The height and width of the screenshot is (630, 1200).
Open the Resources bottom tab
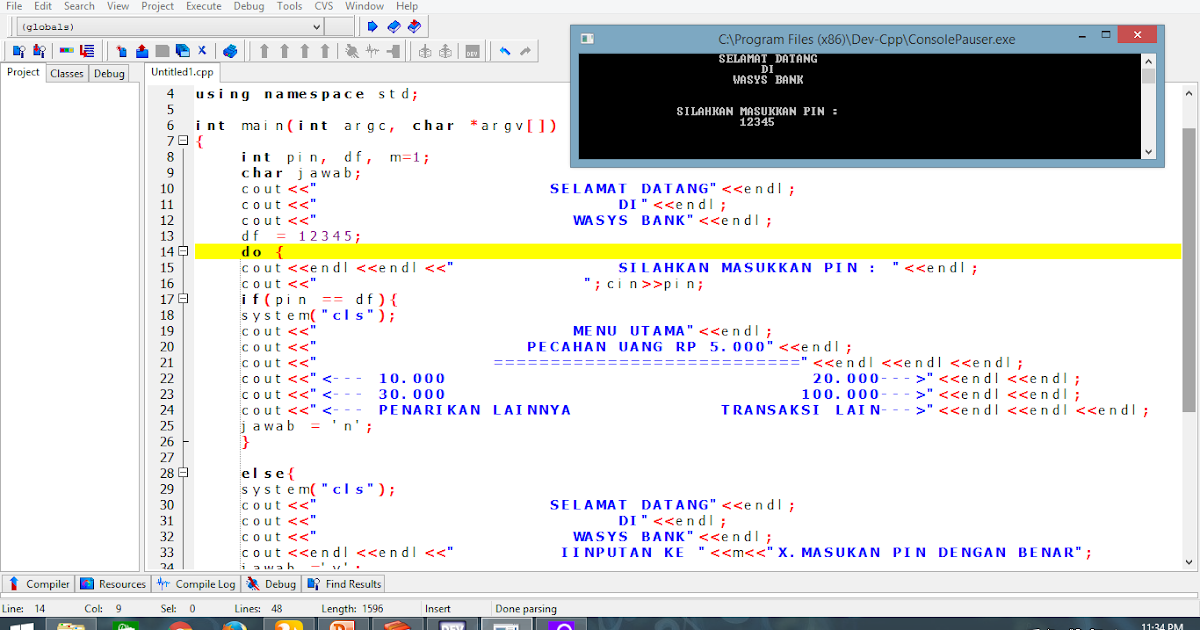[x=113, y=584]
